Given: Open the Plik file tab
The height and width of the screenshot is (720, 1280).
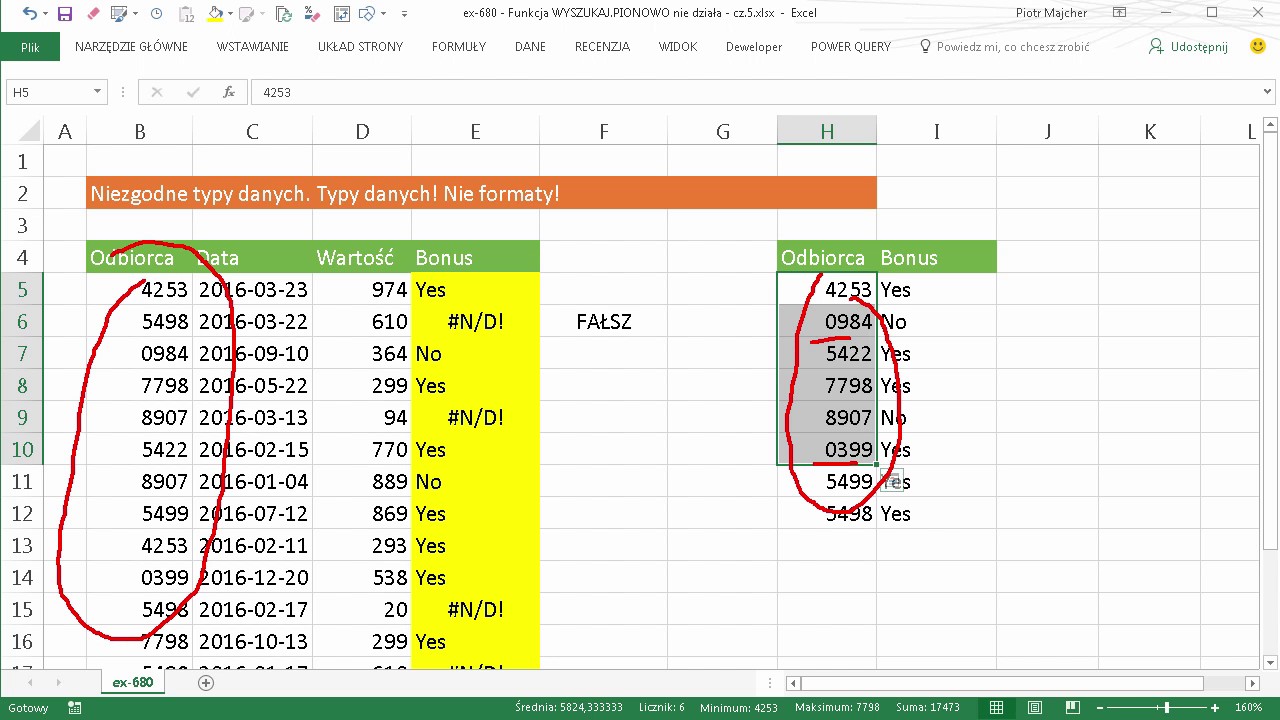Looking at the screenshot, I should [30, 47].
